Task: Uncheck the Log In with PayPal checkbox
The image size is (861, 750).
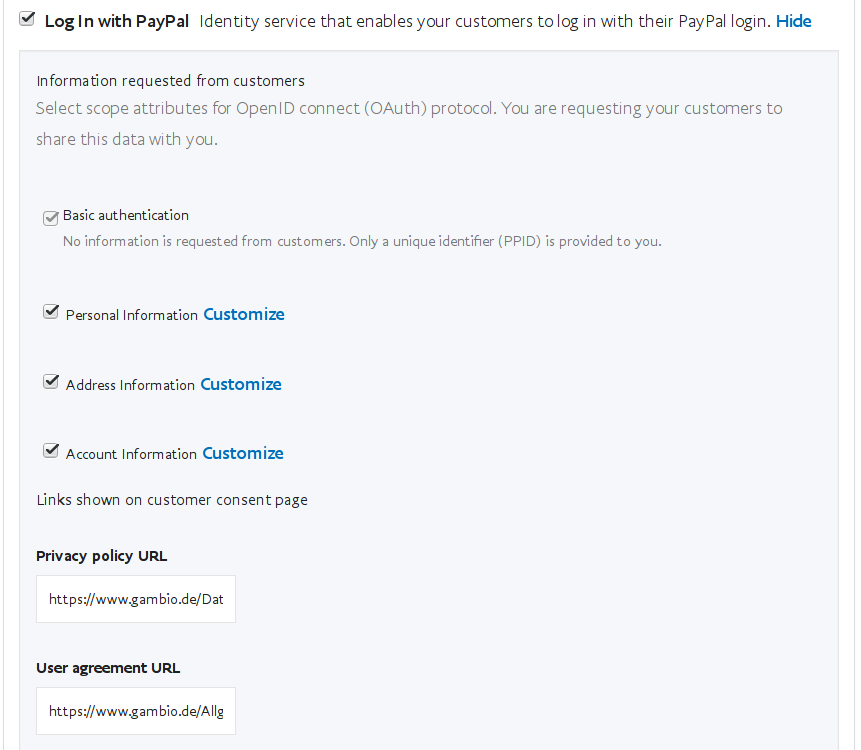Action: 27,19
